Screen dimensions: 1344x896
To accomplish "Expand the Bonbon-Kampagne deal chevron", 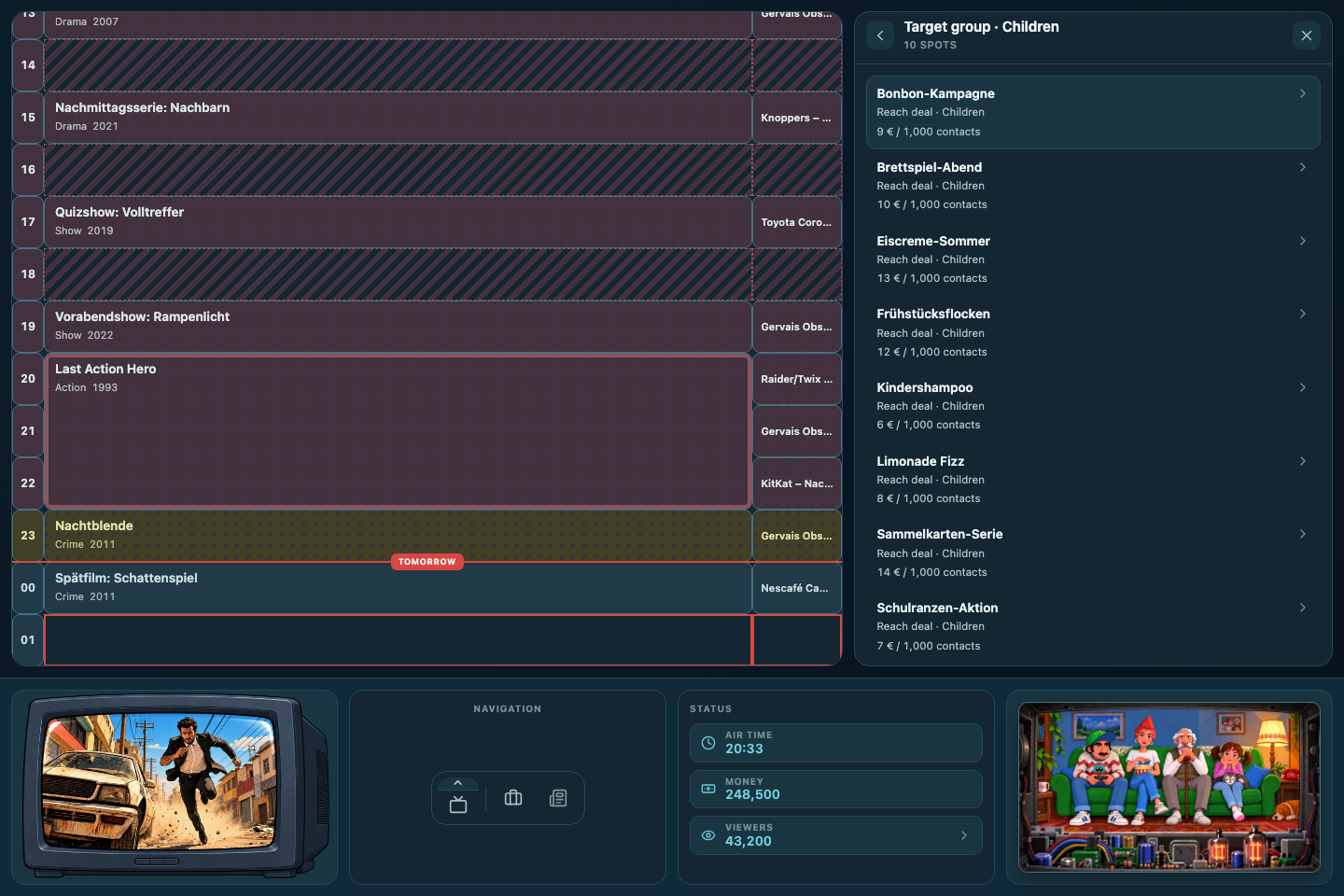I will click(x=1303, y=93).
